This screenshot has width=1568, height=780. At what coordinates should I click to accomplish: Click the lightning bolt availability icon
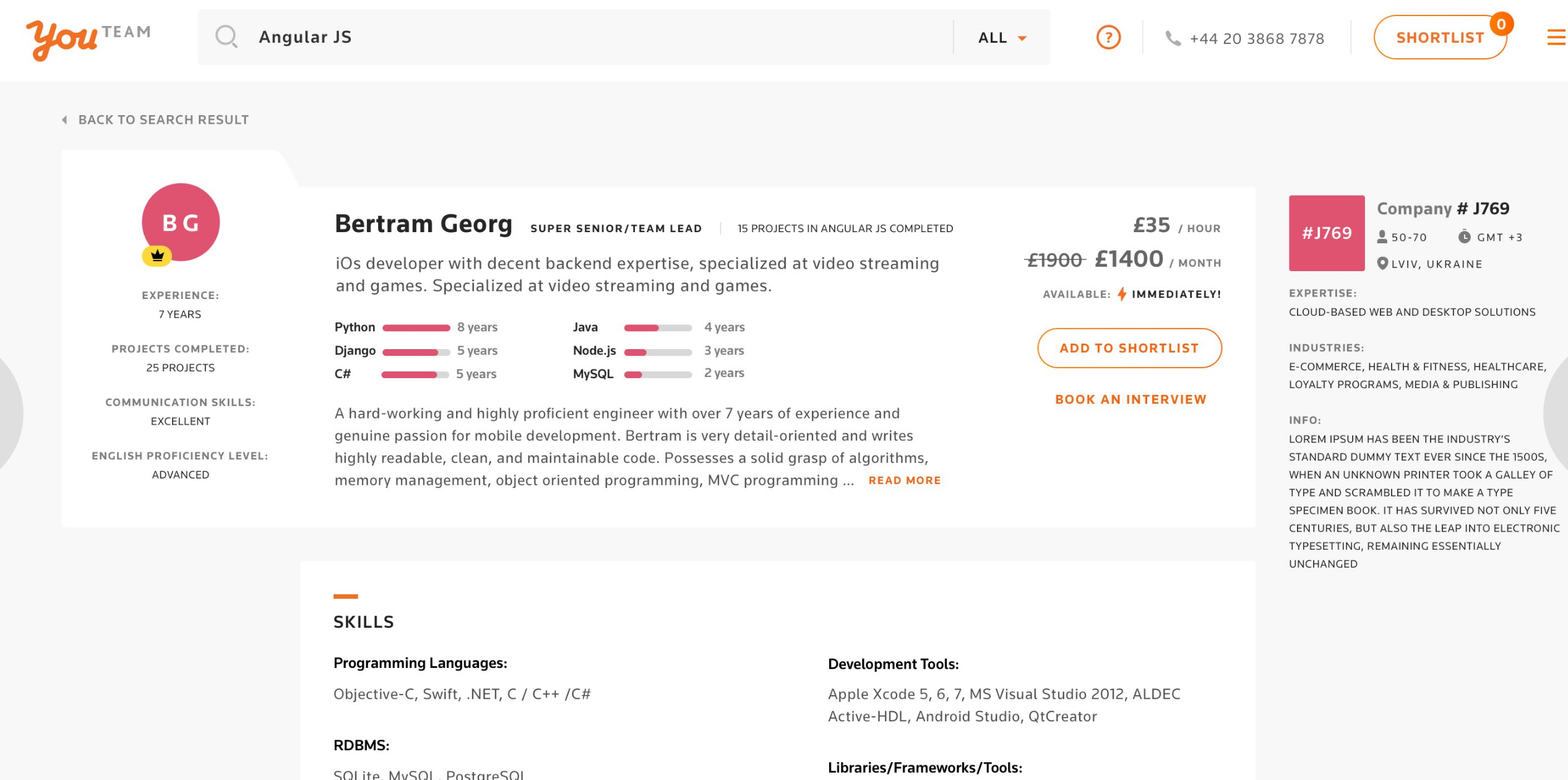tap(1122, 294)
